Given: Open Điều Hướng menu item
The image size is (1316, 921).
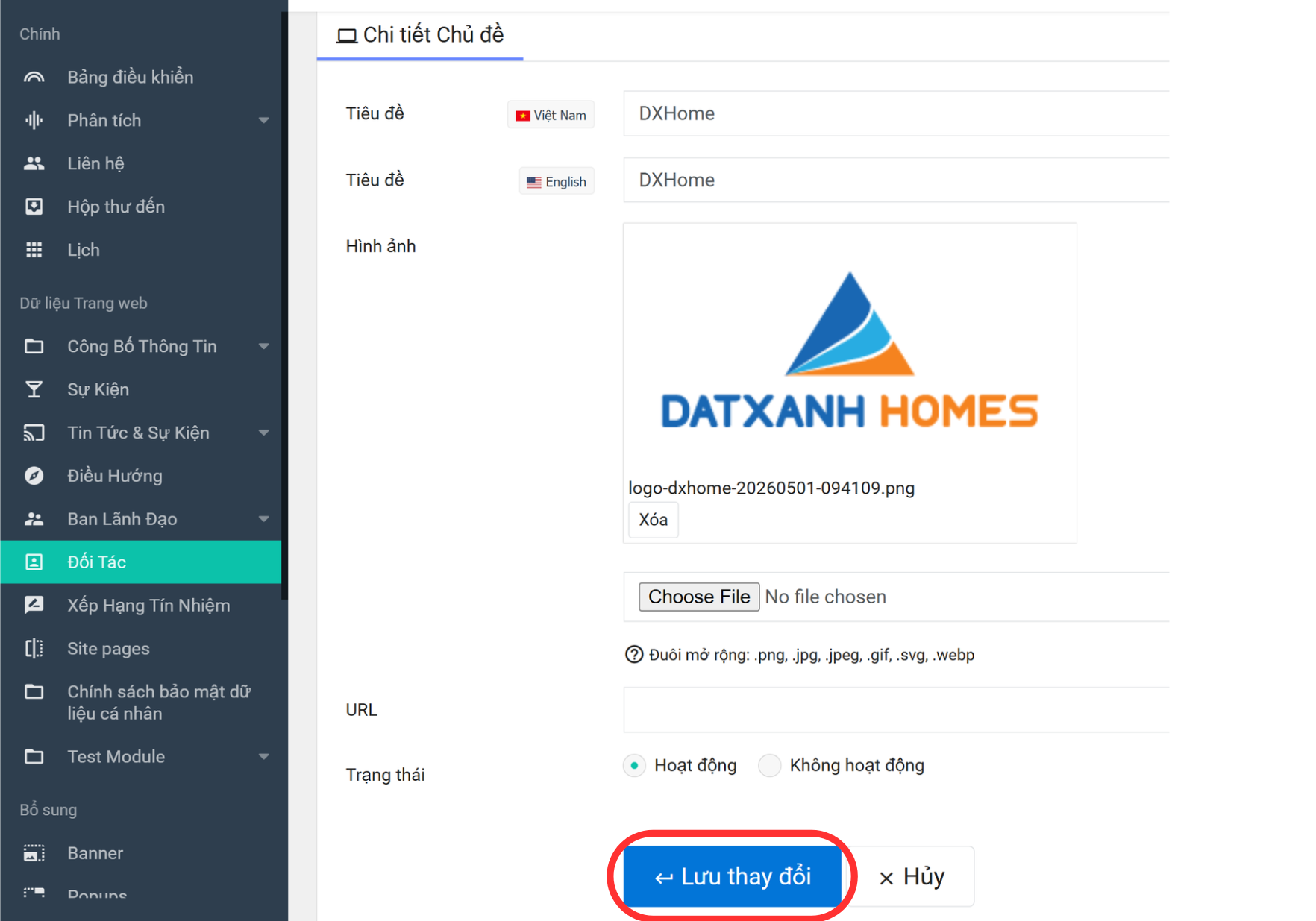Looking at the screenshot, I should tap(141, 476).
